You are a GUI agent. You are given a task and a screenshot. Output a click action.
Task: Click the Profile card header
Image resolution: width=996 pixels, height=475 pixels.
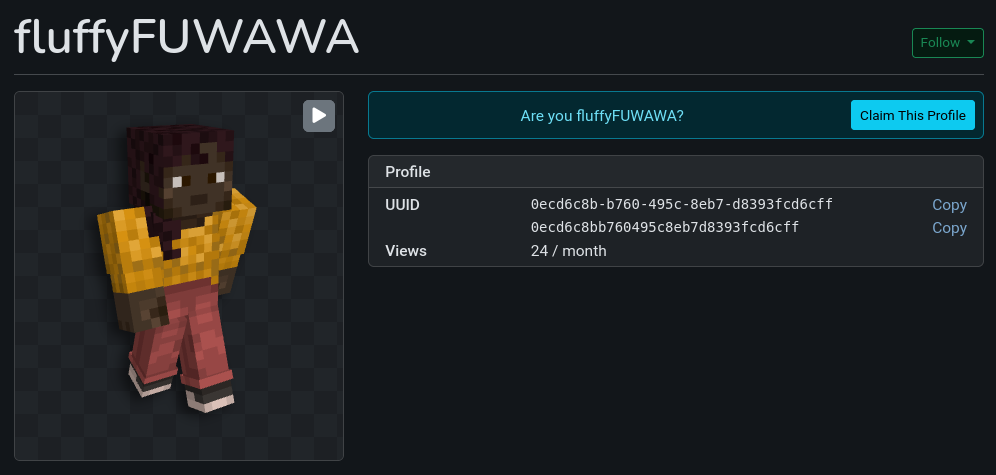(408, 172)
